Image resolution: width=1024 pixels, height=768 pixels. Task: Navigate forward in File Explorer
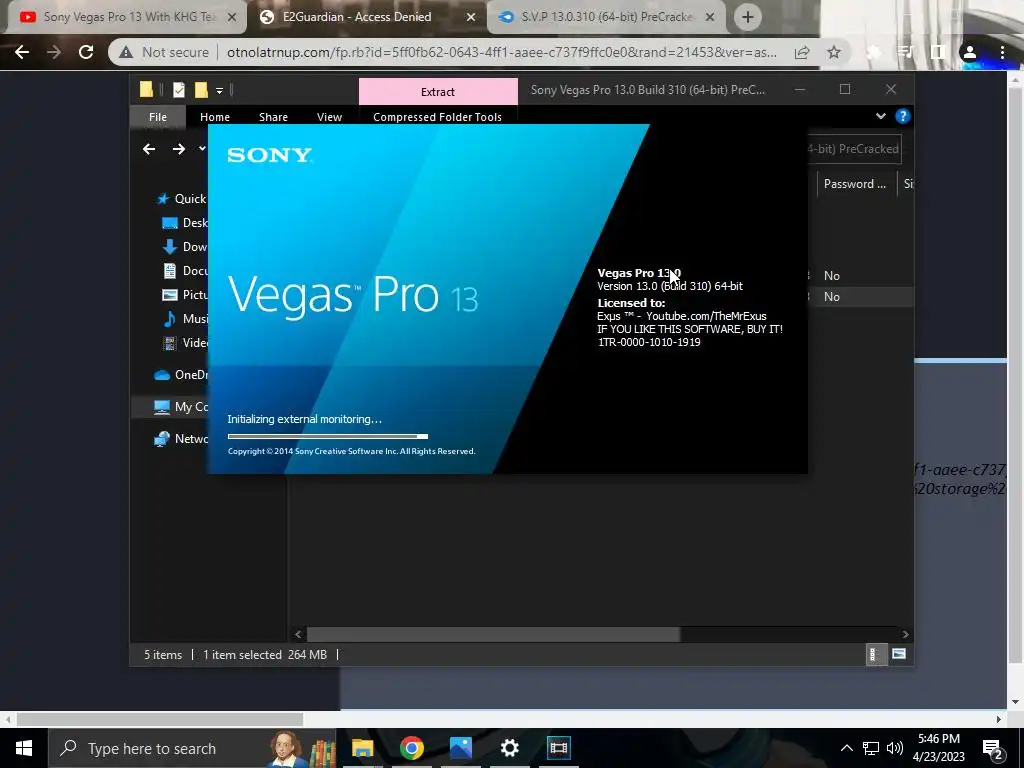tap(179, 149)
